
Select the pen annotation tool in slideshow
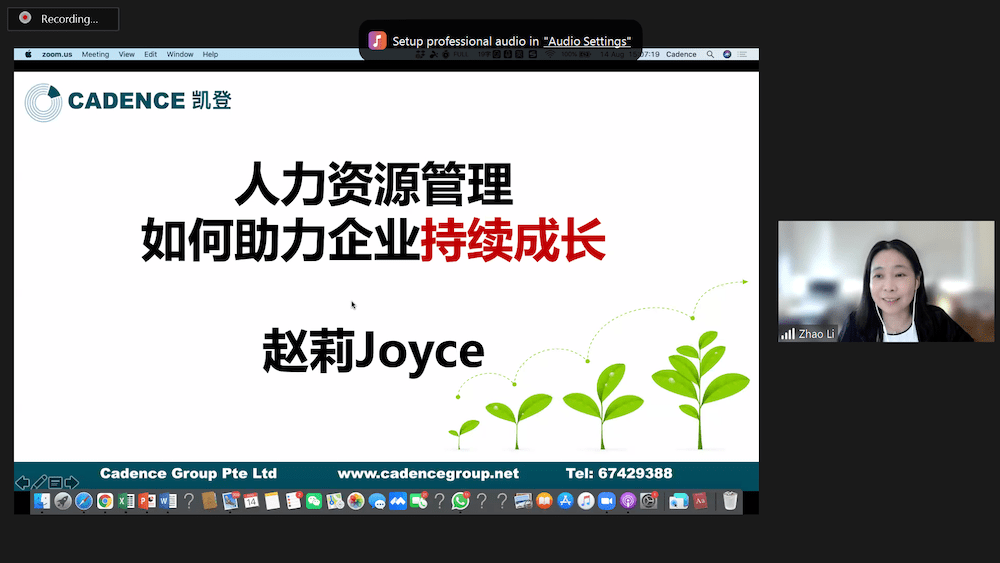(x=39, y=483)
